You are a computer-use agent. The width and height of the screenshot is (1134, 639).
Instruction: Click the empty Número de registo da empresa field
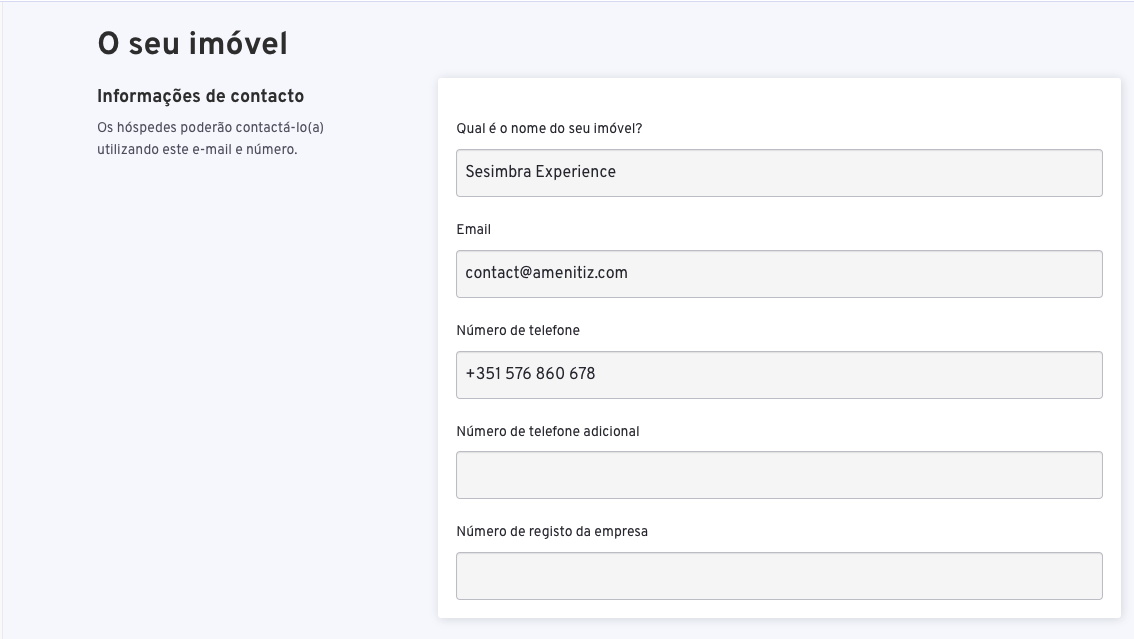[779, 576]
